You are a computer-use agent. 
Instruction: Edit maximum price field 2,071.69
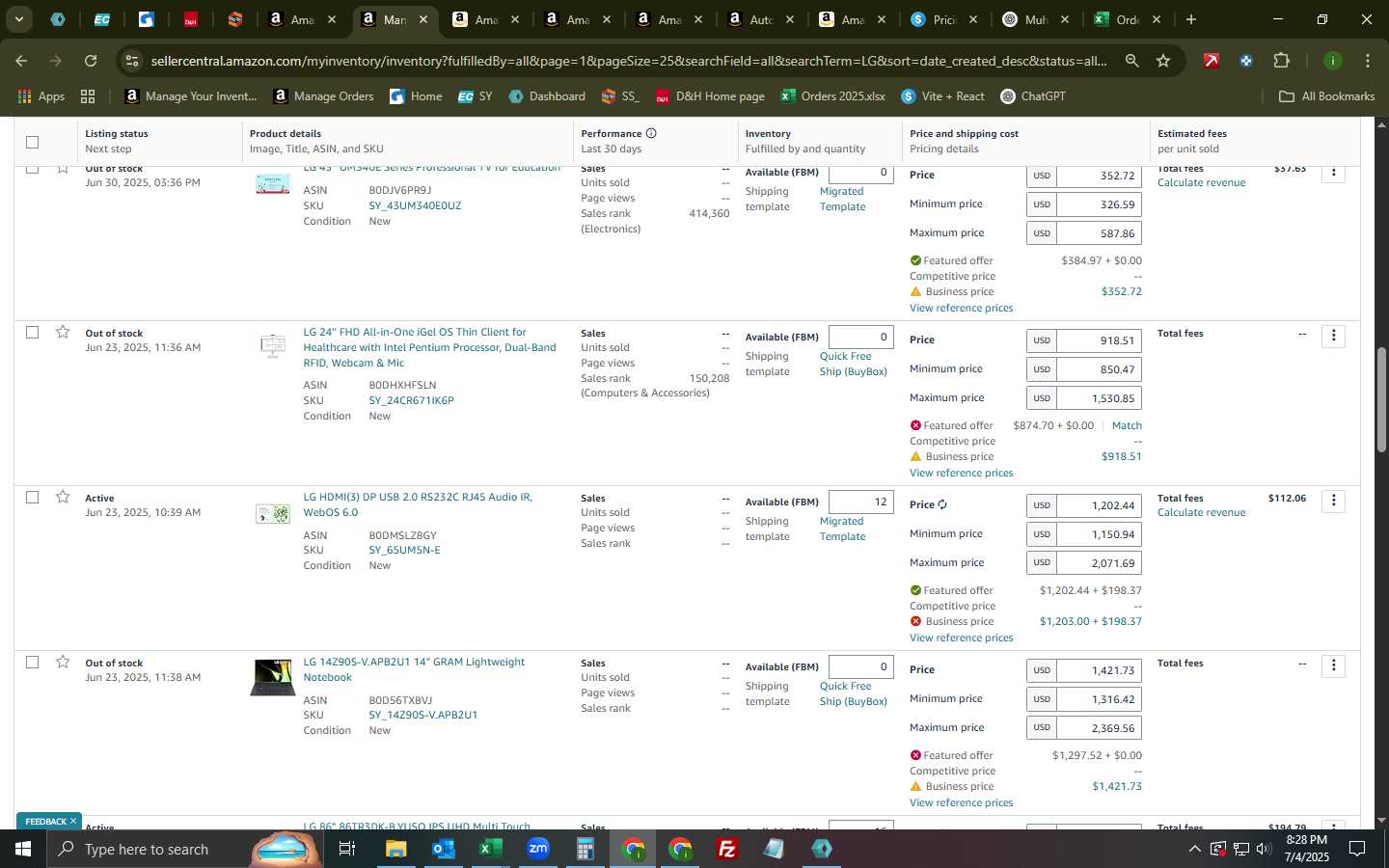[1099, 563]
